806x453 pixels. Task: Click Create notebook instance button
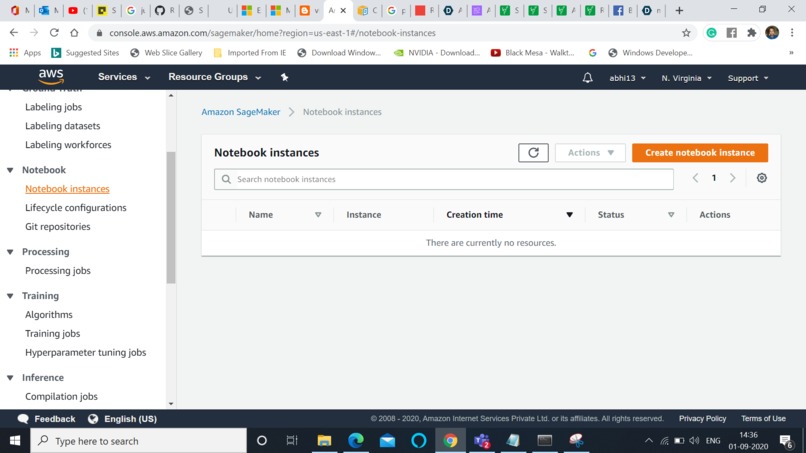coord(700,153)
